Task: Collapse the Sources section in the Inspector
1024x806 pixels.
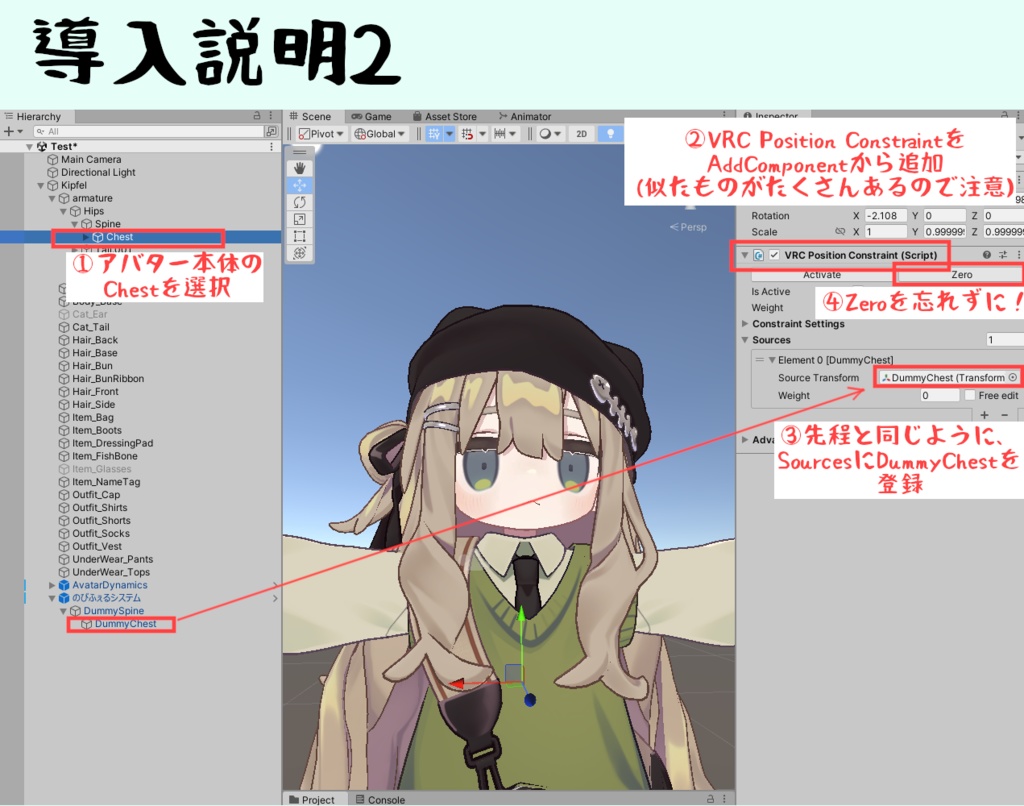Action: 744,340
